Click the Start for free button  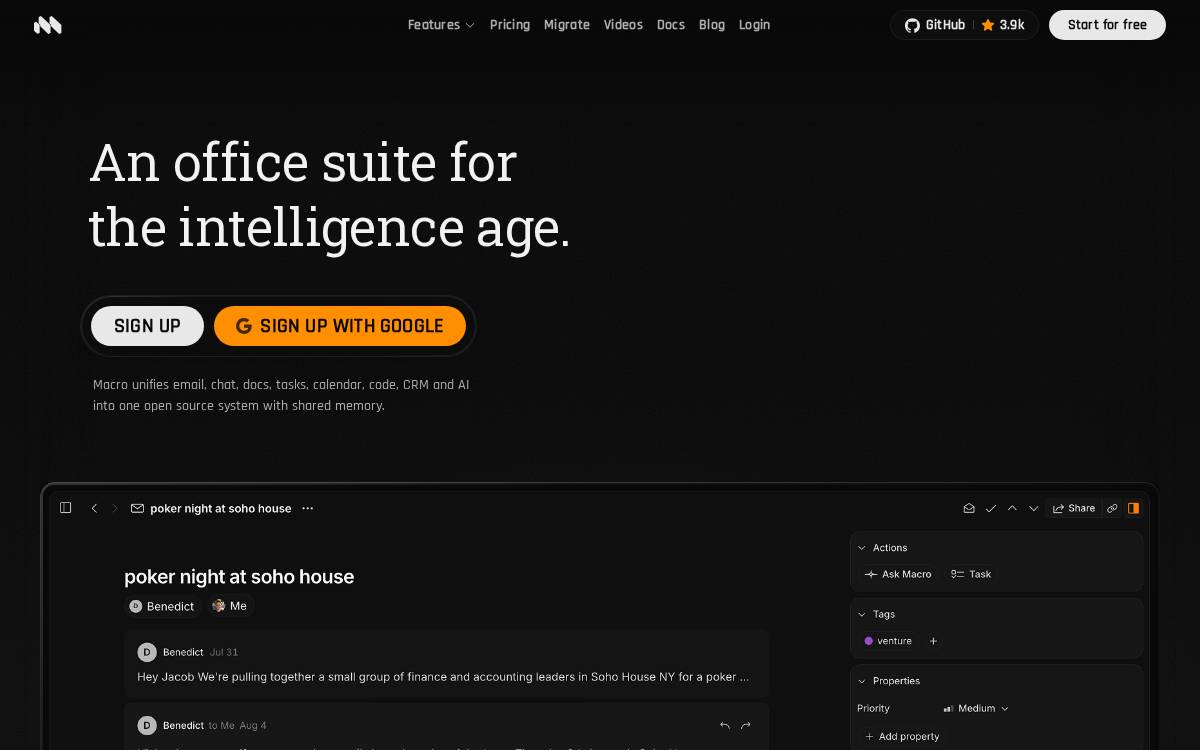click(x=1107, y=25)
